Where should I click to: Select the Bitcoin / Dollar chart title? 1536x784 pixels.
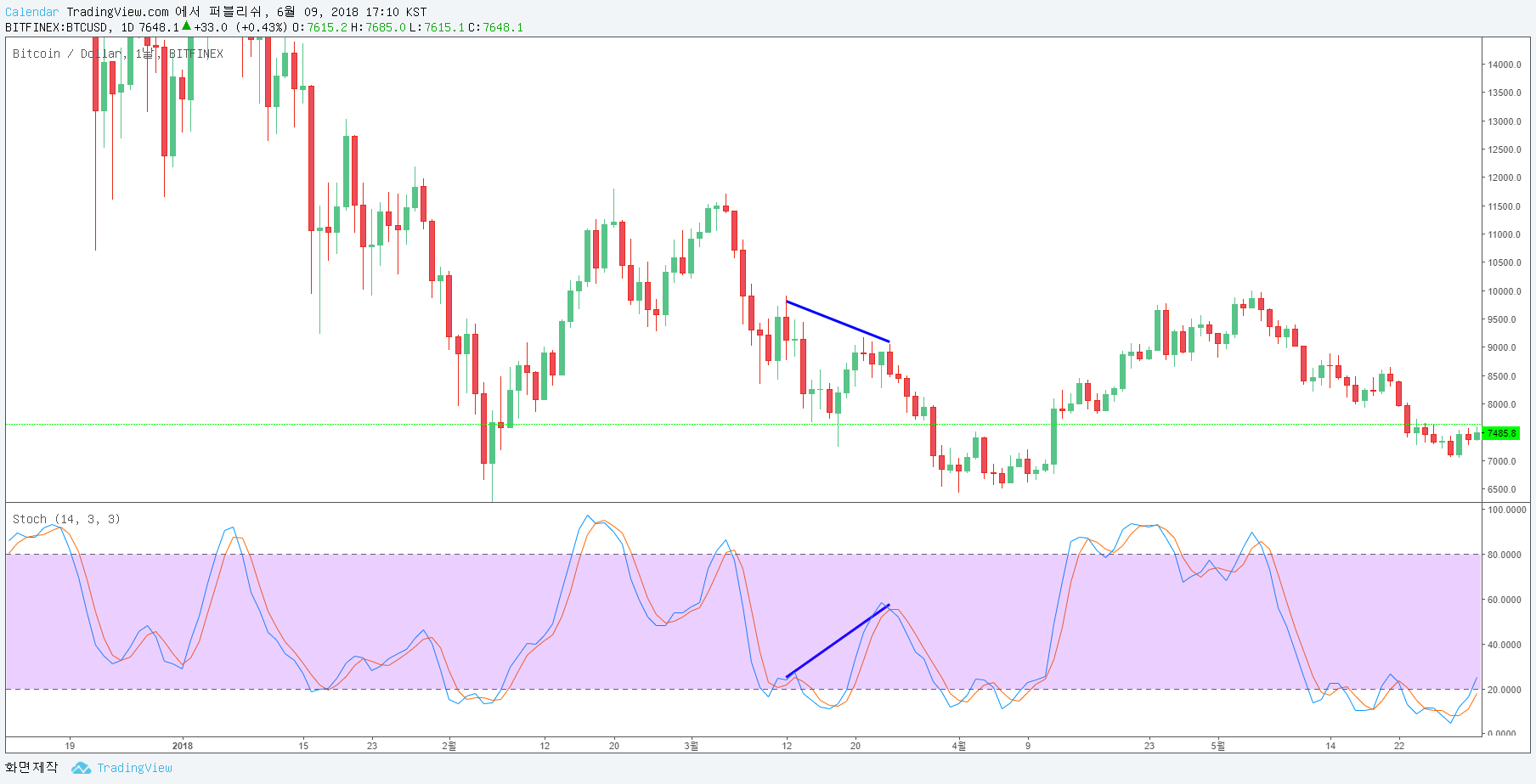(118, 54)
